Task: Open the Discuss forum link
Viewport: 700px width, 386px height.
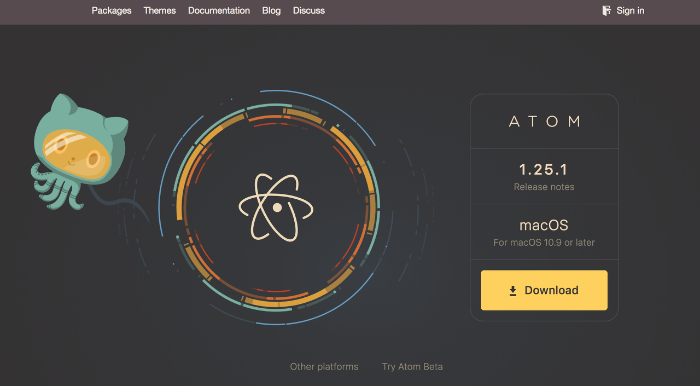Action: pyautogui.click(x=308, y=11)
